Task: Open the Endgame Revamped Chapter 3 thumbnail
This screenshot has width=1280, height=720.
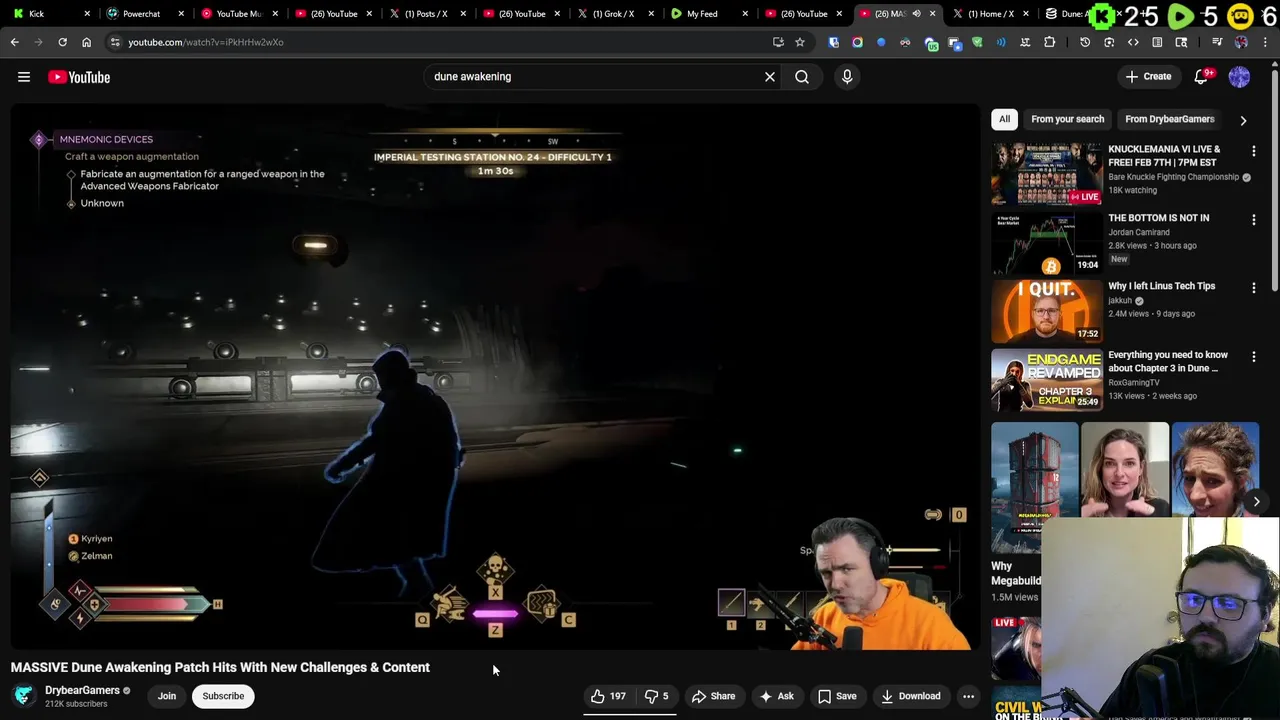Action: [x=1046, y=379]
